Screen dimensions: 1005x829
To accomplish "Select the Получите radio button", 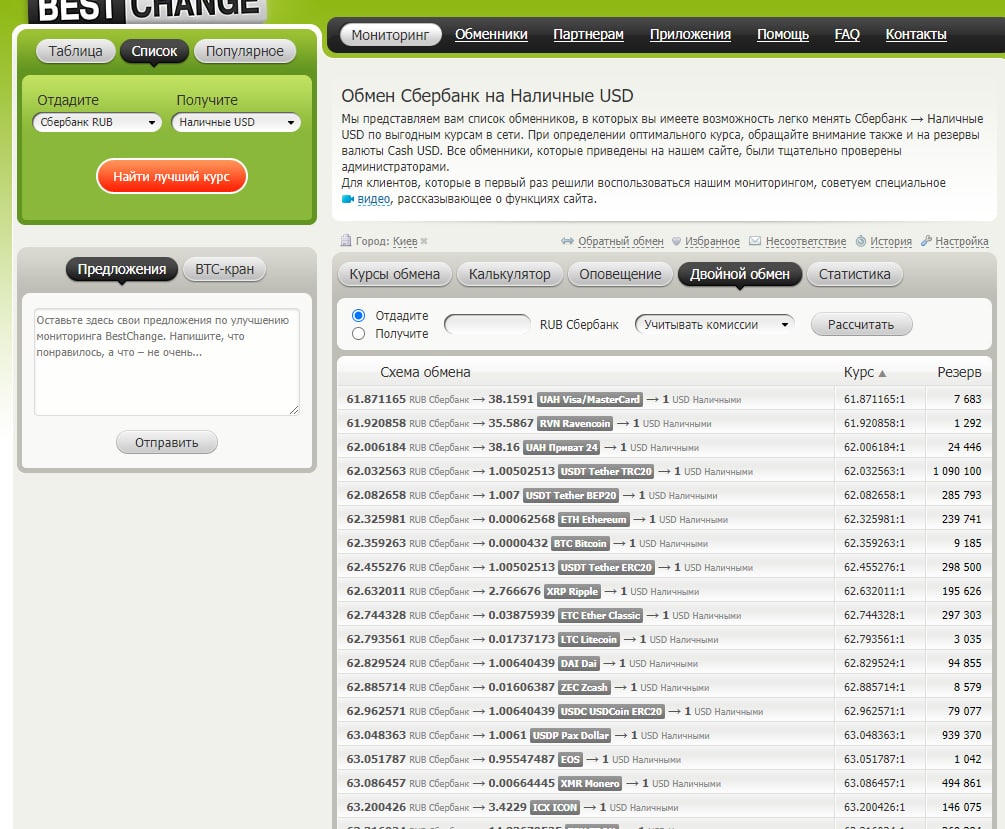I will pos(358,333).
